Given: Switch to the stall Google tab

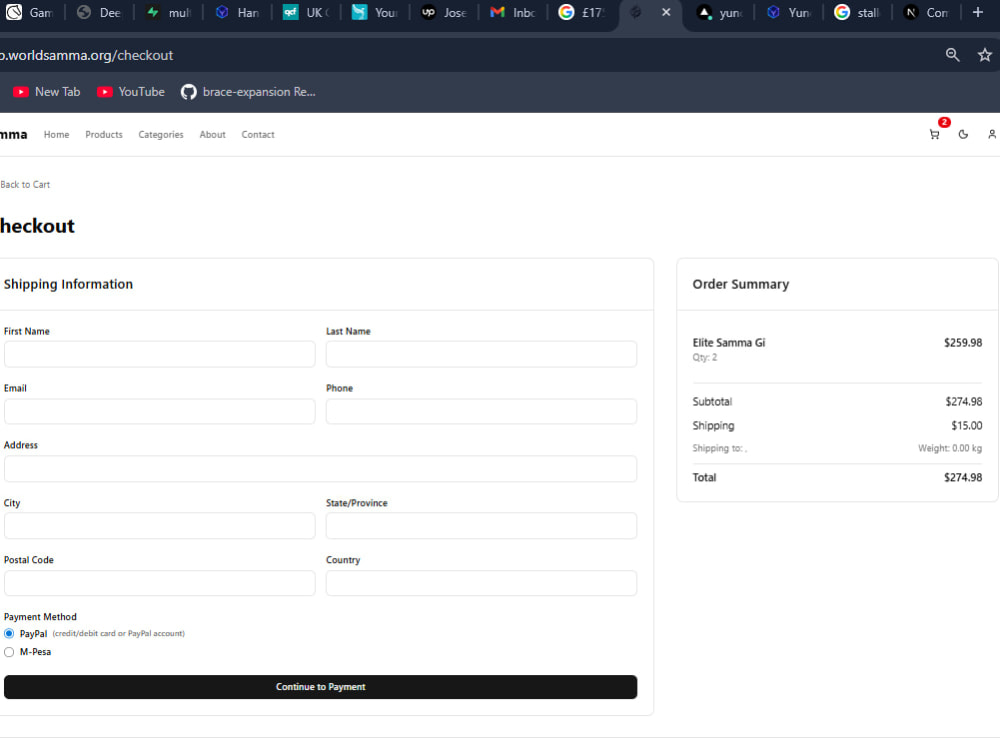Looking at the screenshot, I should pyautogui.click(x=858, y=12).
